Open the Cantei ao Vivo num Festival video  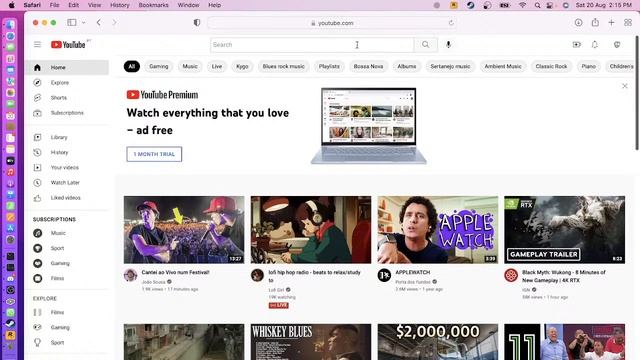(x=184, y=229)
